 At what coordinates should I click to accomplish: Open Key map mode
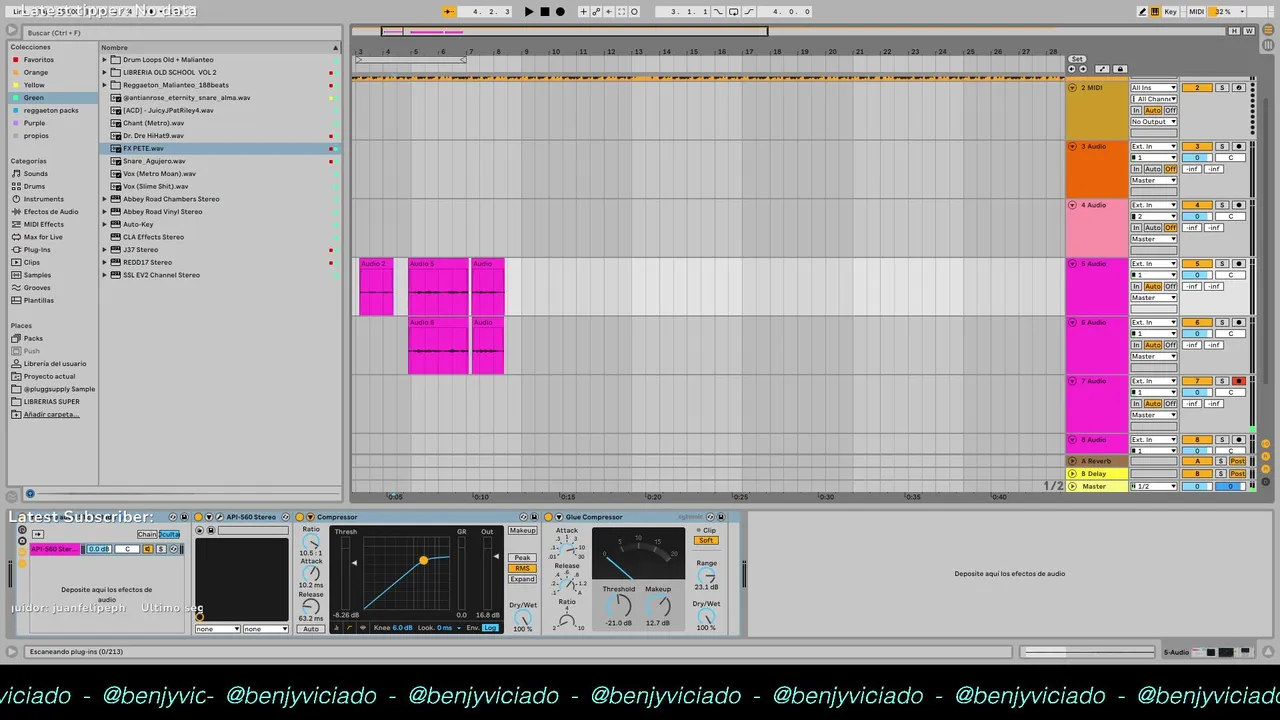coord(1171,12)
